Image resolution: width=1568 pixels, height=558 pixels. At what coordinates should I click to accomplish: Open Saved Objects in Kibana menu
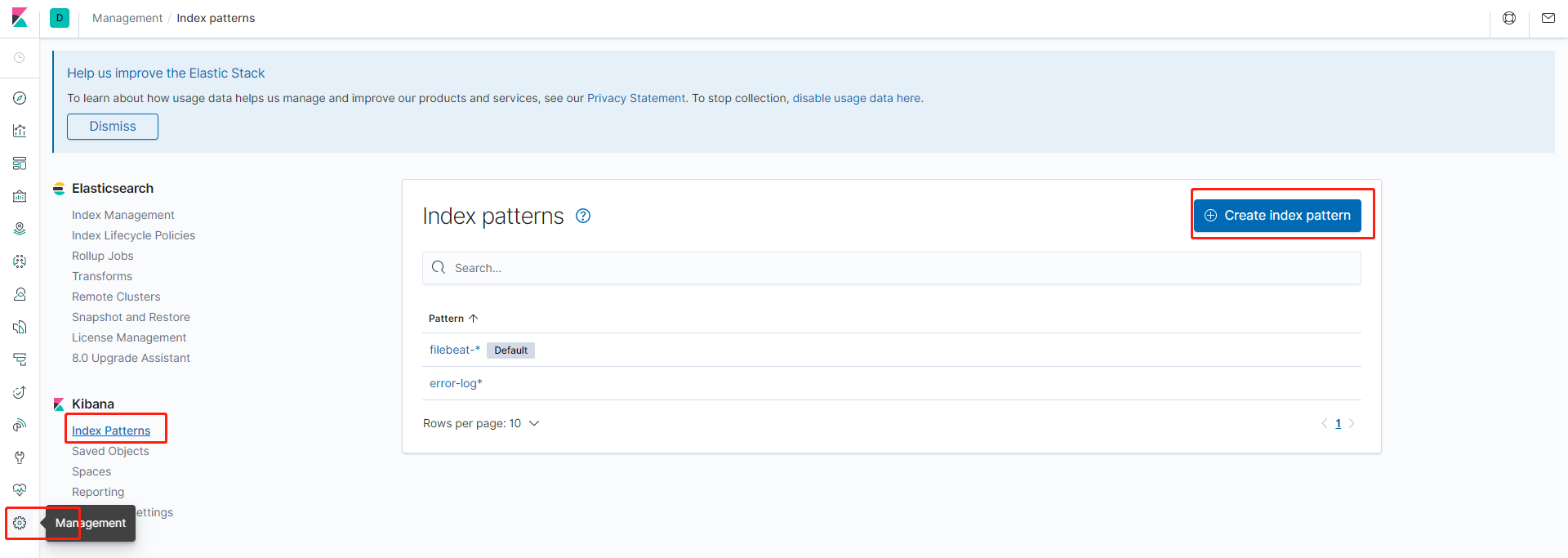coord(110,451)
